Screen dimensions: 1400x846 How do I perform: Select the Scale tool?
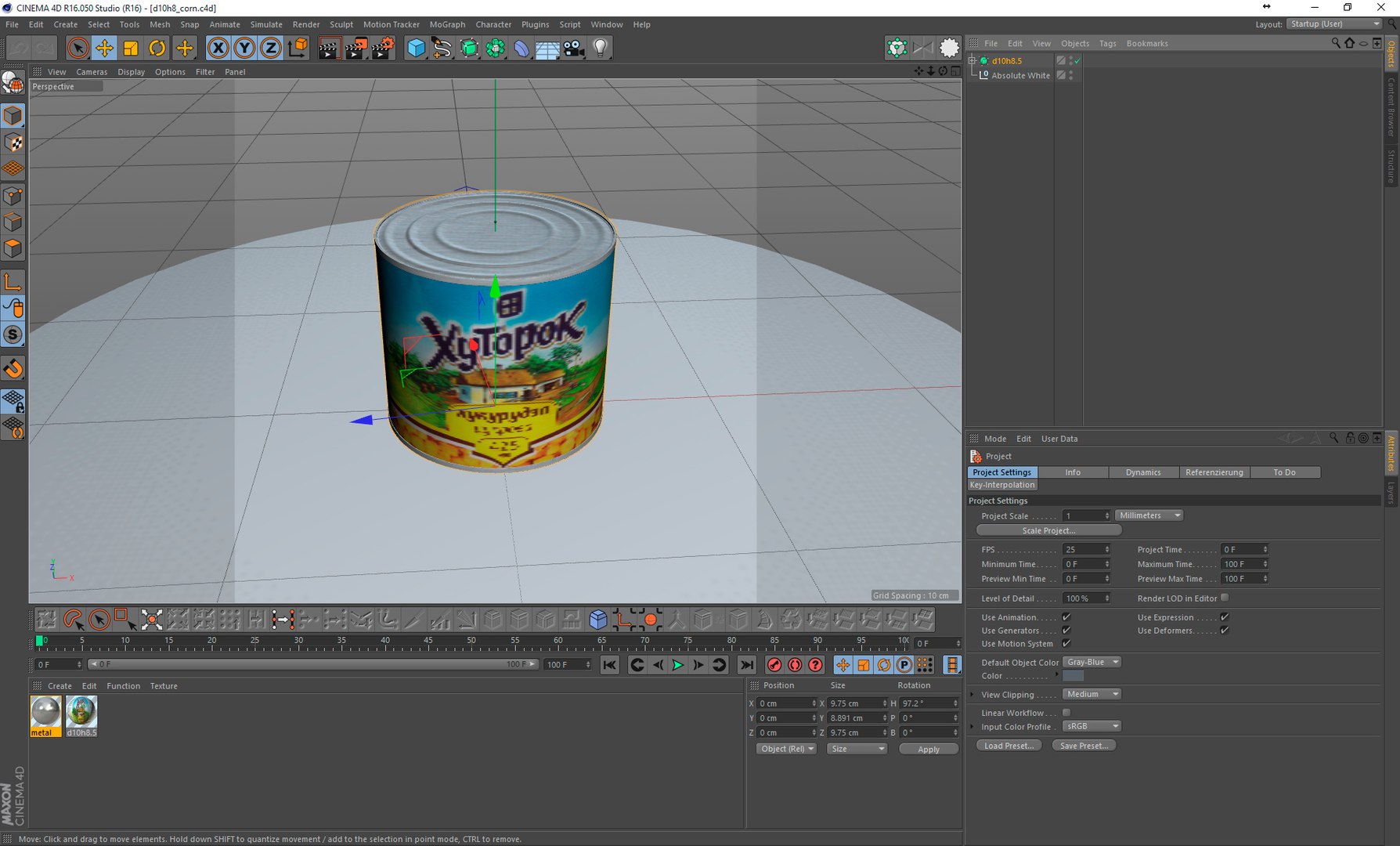pyautogui.click(x=131, y=49)
